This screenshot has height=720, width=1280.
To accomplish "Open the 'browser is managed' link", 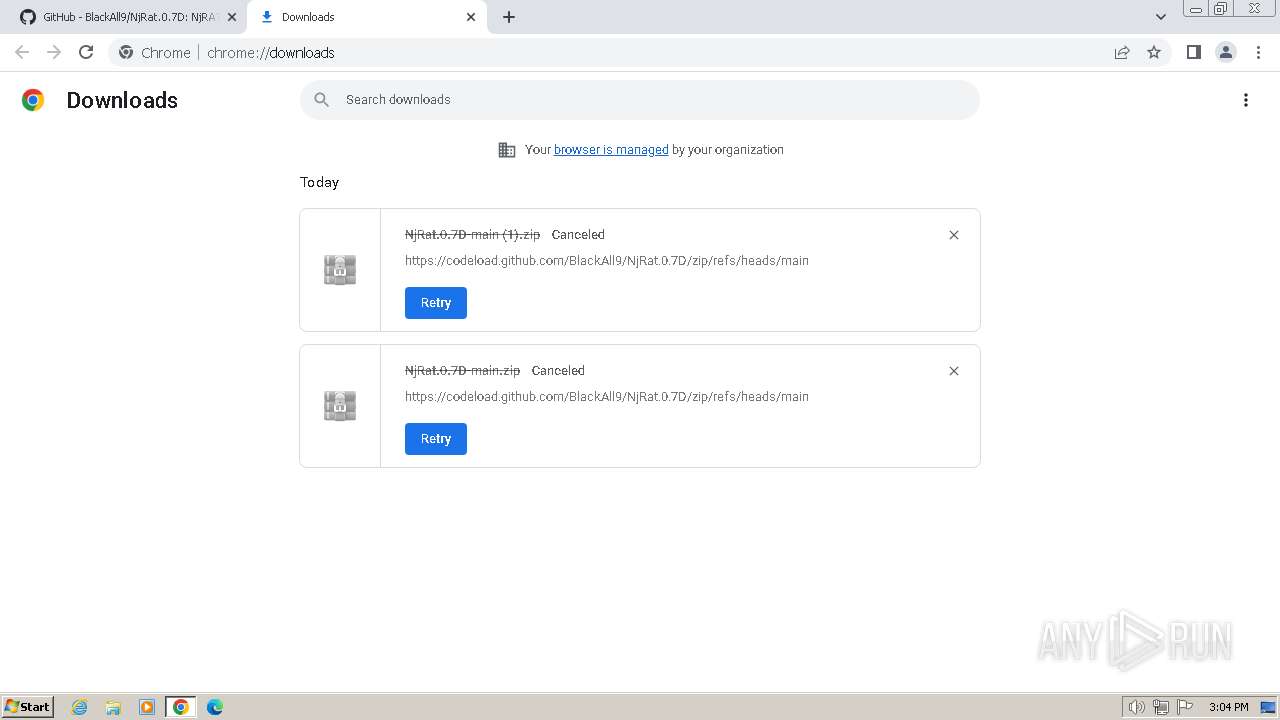I will (x=611, y=150).
